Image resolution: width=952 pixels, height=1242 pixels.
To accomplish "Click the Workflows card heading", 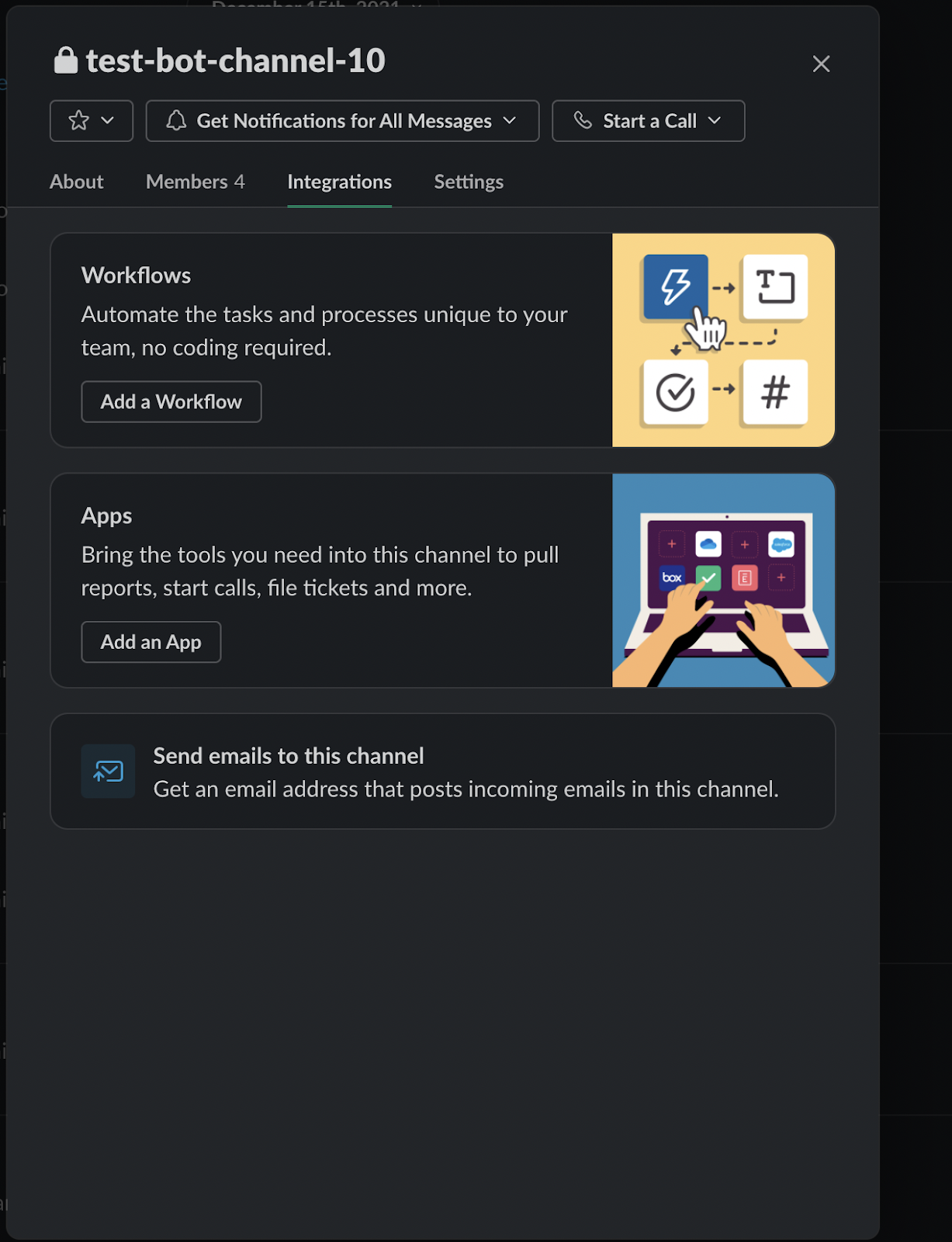I will [136, 276].
